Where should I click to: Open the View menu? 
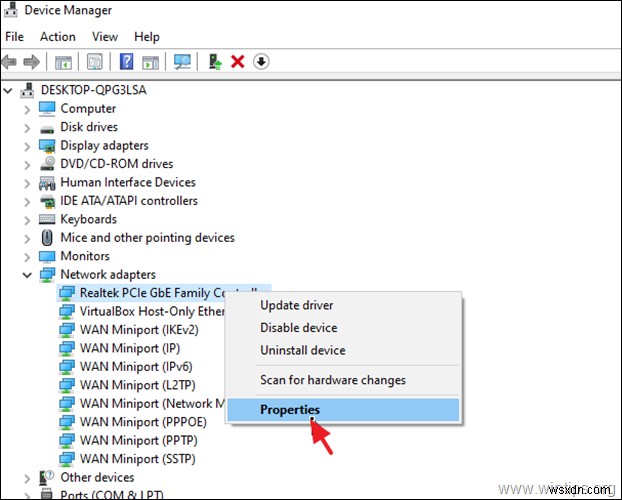[x=105, y=37]
